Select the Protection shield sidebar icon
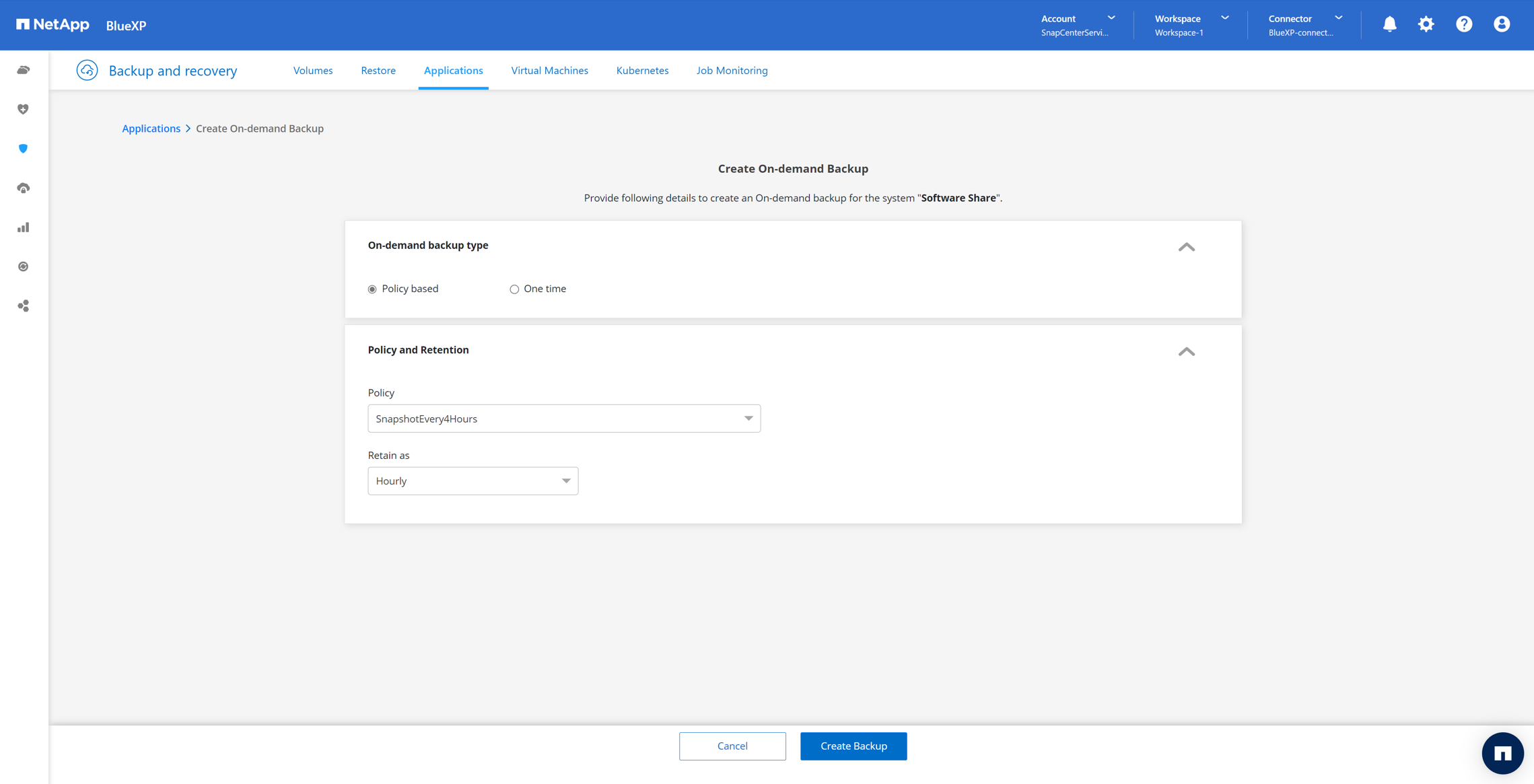 click(x=24, y=149)
